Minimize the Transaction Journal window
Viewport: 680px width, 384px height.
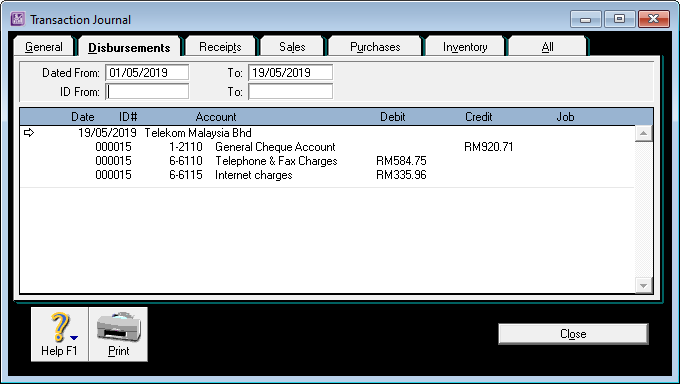click(x=585, y=19)
